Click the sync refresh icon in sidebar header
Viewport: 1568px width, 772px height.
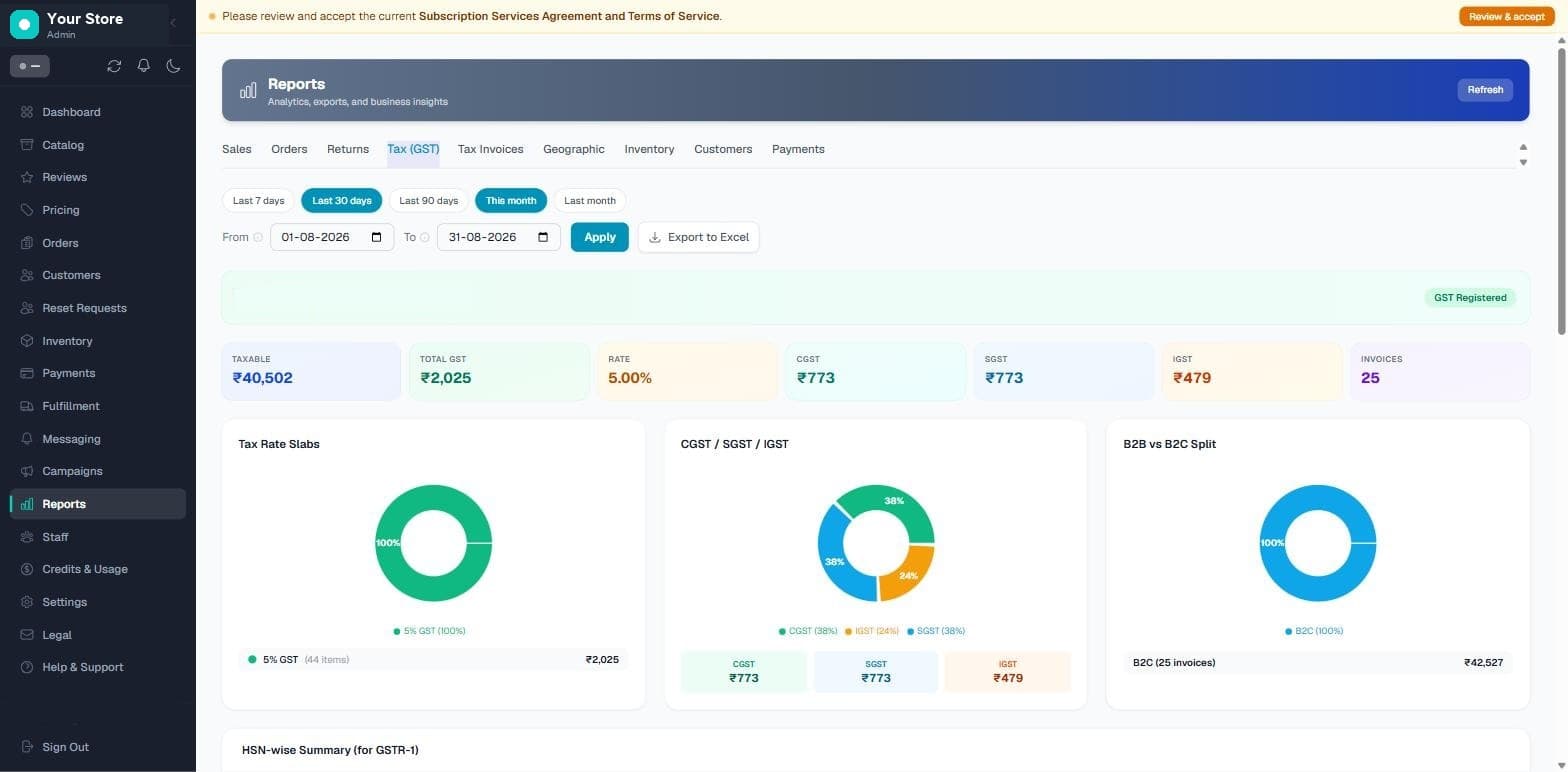point(114,66)
